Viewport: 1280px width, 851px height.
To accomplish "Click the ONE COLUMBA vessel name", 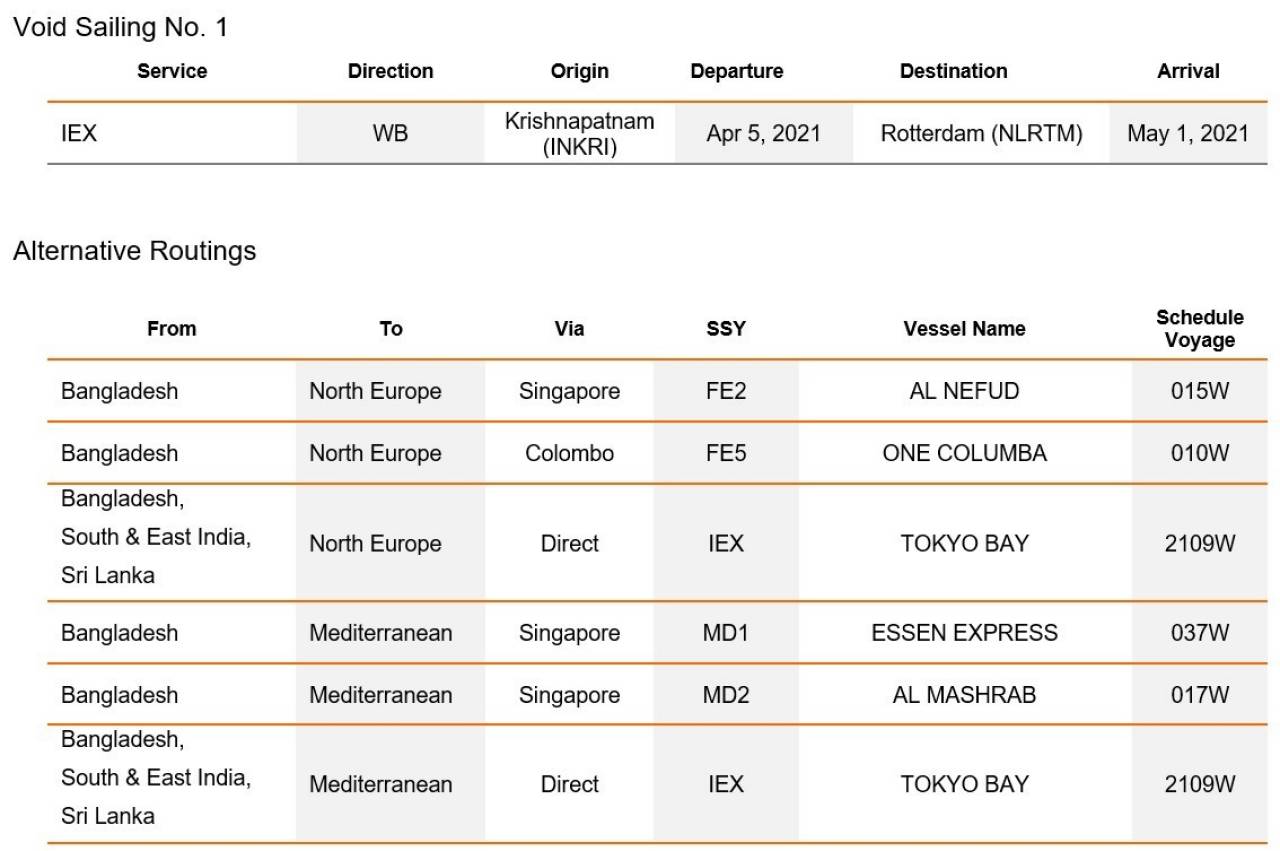I will (964, 453).
